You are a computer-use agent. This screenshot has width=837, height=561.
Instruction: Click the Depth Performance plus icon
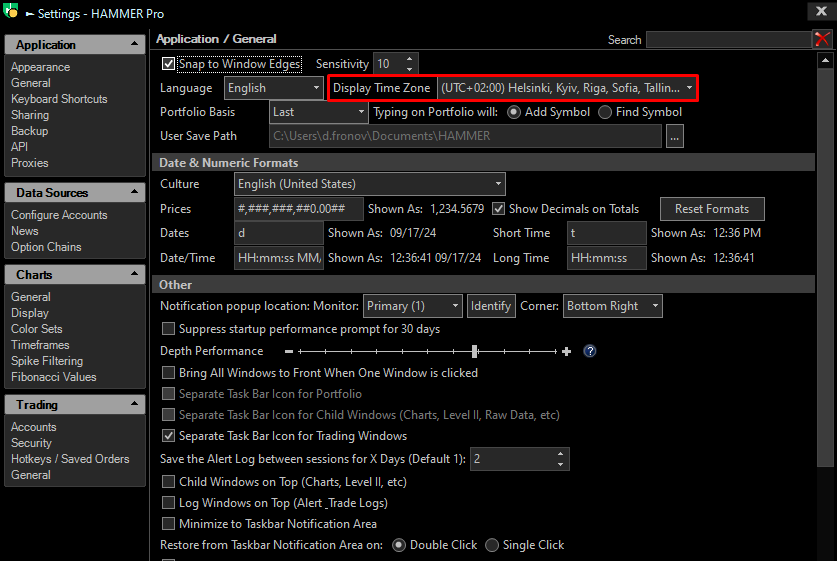pos(566,351)
